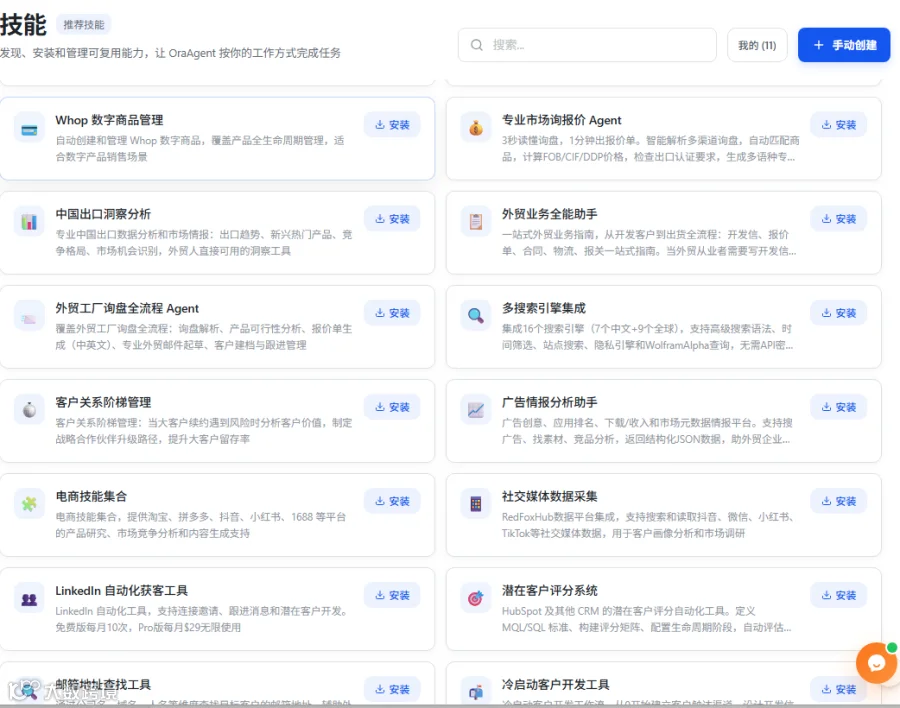Install 多搜索引擎集成 skill

click(839, 313)
